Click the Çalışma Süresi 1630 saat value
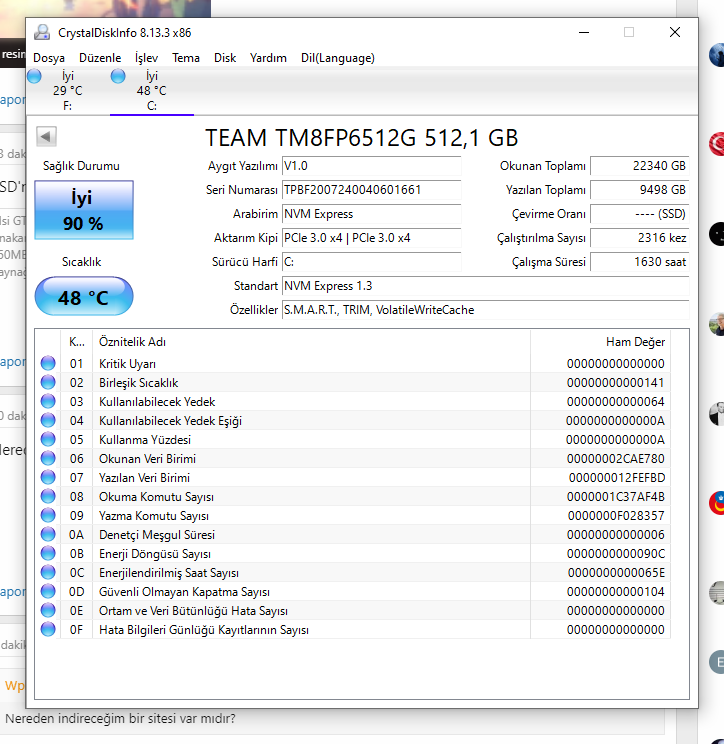Viewport: 724px width, 744px height. [x=640, y=262]
